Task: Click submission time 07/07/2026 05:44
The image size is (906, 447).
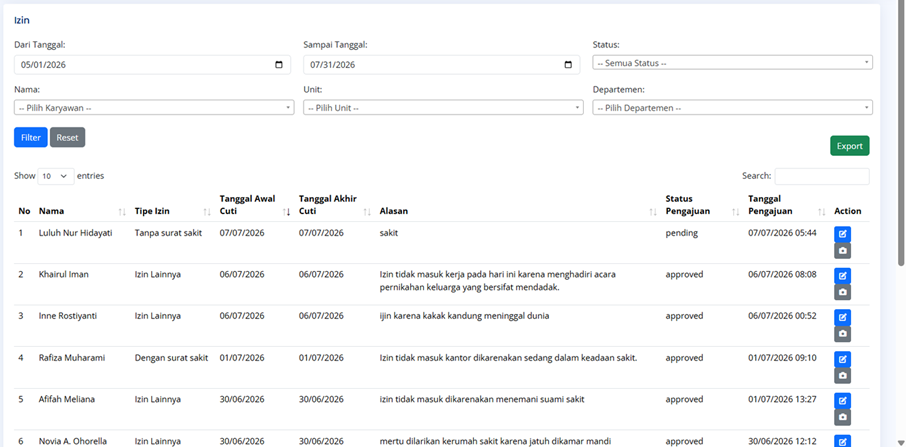Action: (x=782, y=233)
